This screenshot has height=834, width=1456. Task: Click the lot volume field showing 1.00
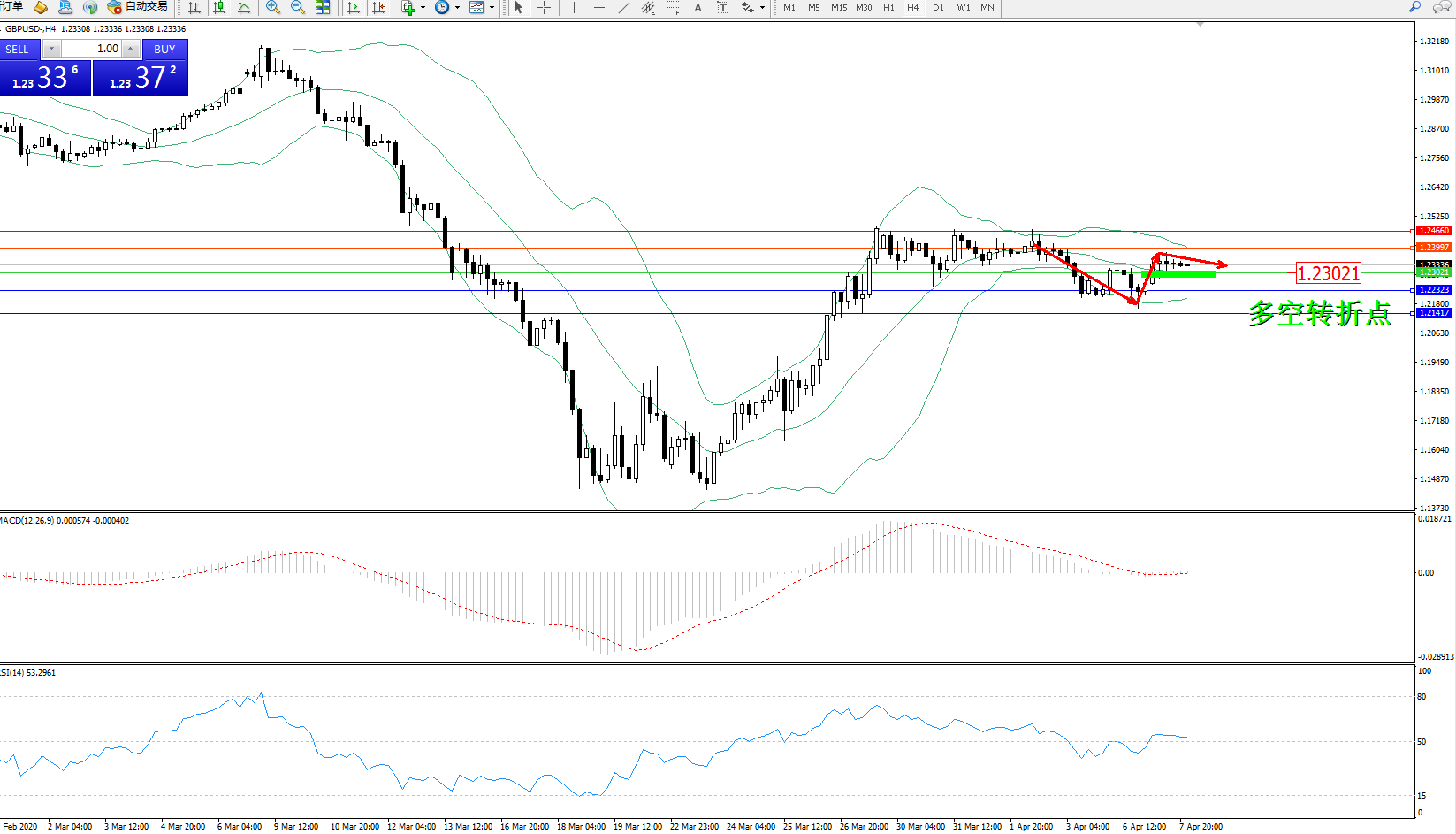point(91,49)
